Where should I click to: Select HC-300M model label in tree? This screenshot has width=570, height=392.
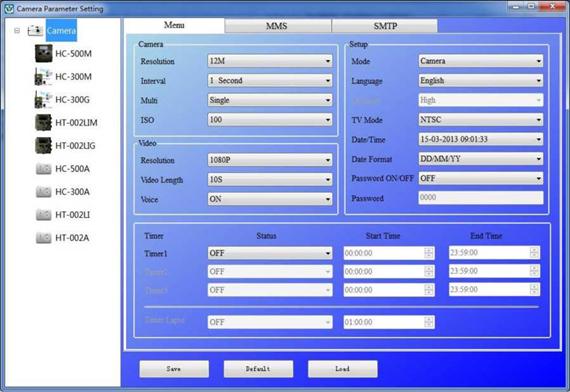73,77
